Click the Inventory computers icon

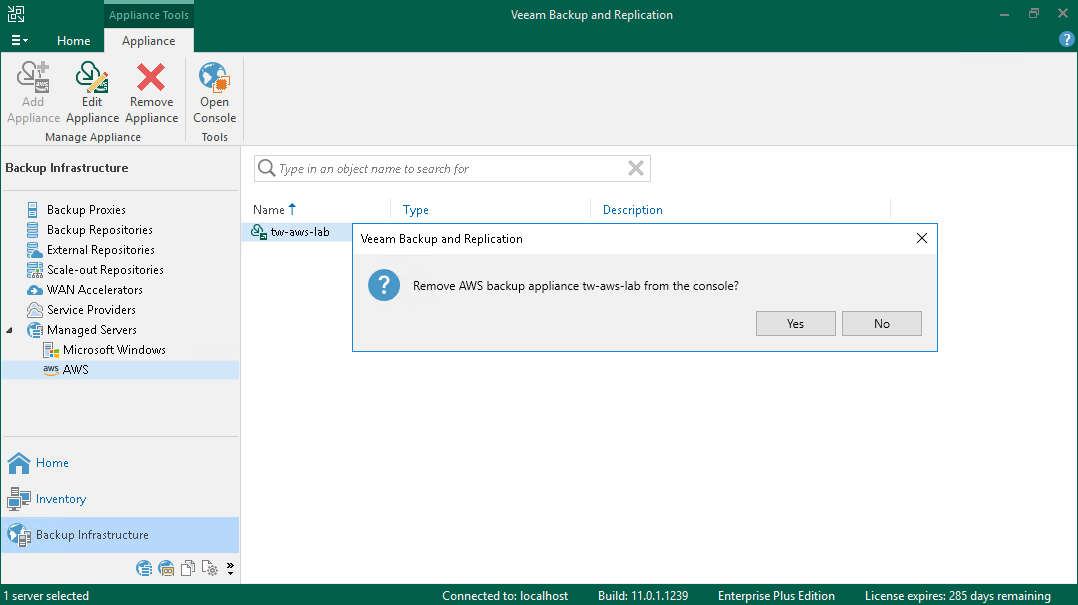point(19,499)
